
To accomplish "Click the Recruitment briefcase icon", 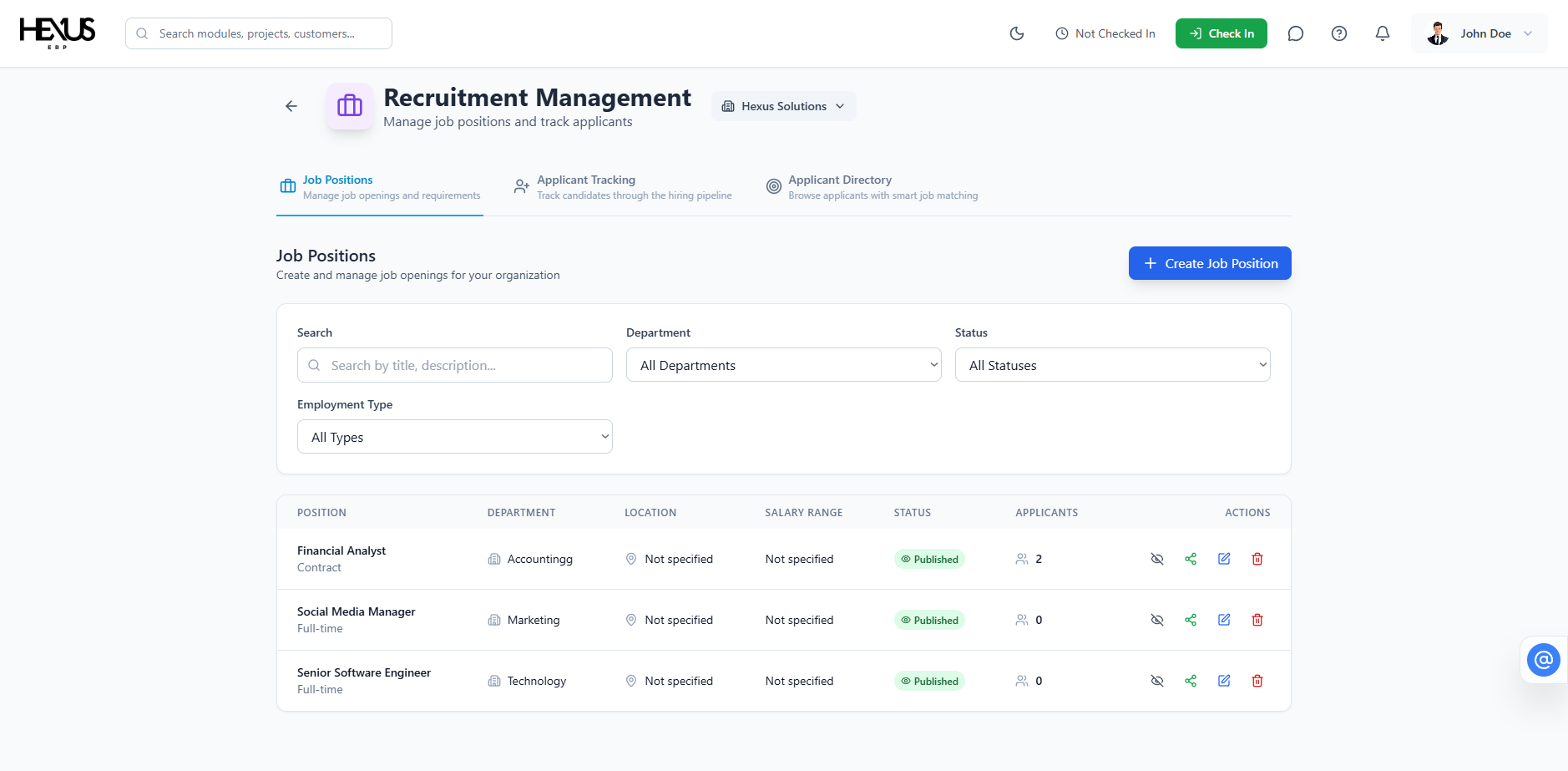I will (x=350, y=106).
